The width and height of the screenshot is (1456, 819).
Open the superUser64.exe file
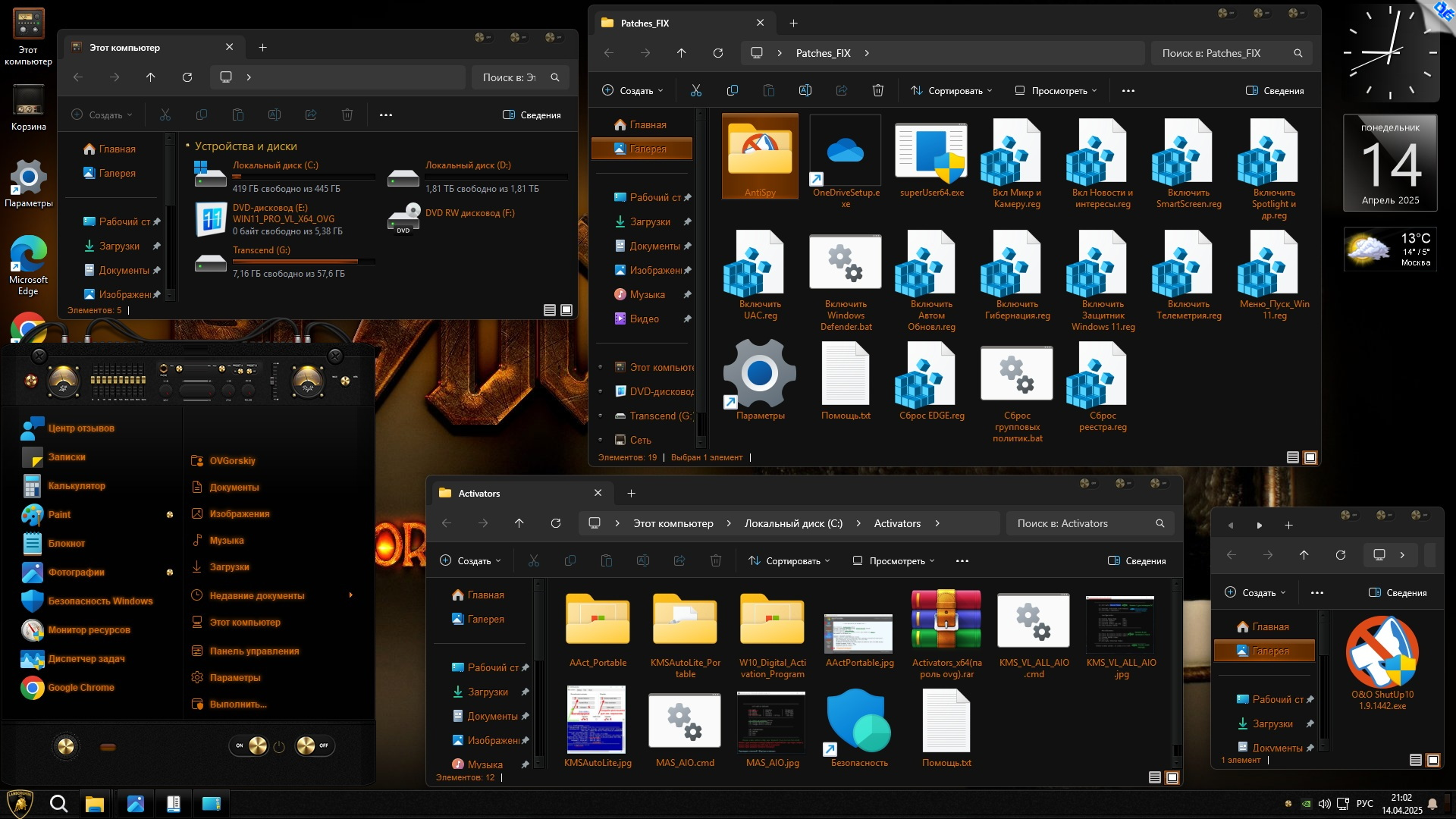point(931,154)
